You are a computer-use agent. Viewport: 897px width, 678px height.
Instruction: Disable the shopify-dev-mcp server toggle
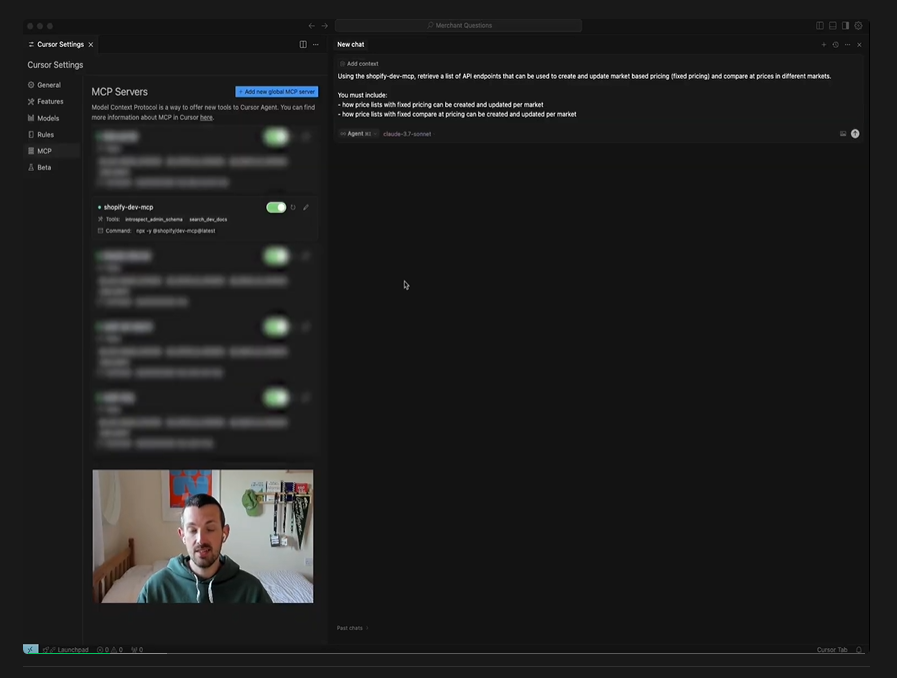276,207
